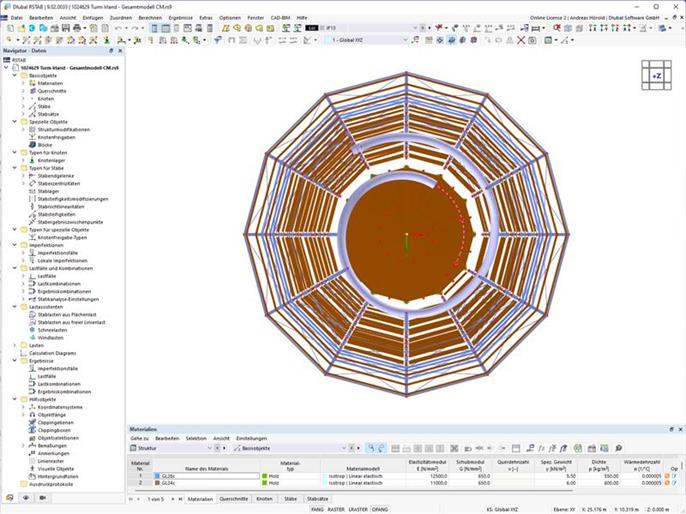Toggle FANG snap in the status bar
The height and width of the screenshot is (514, 686).
pyautogui.click(x=317, y=509)
